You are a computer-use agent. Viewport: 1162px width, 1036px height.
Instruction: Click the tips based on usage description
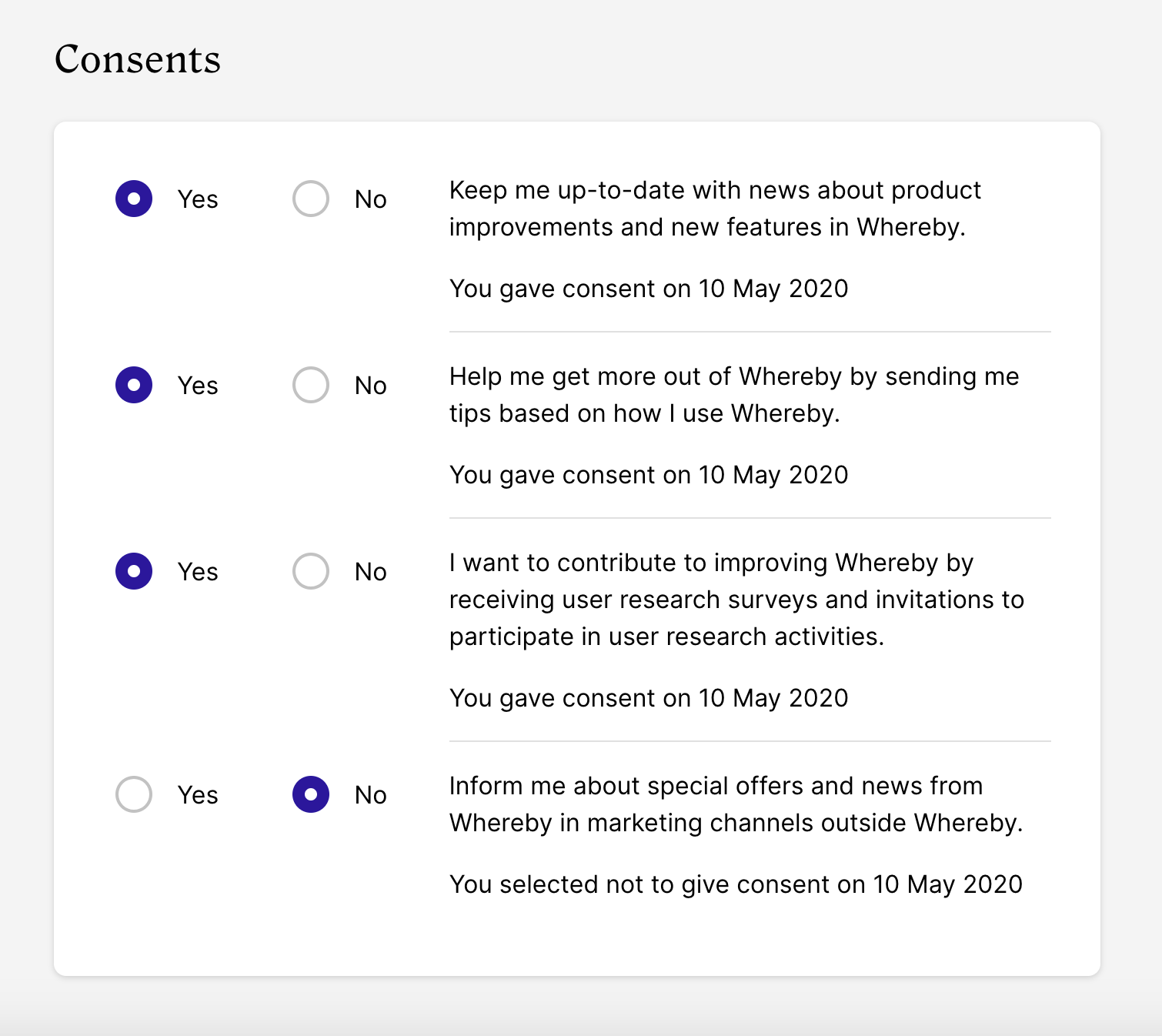(733, 395)
